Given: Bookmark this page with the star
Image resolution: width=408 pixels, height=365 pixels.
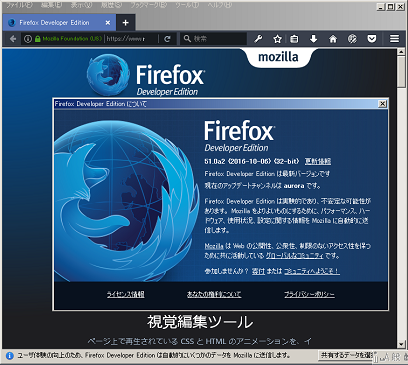Looking at the screenshot, I should coord(277,39).
